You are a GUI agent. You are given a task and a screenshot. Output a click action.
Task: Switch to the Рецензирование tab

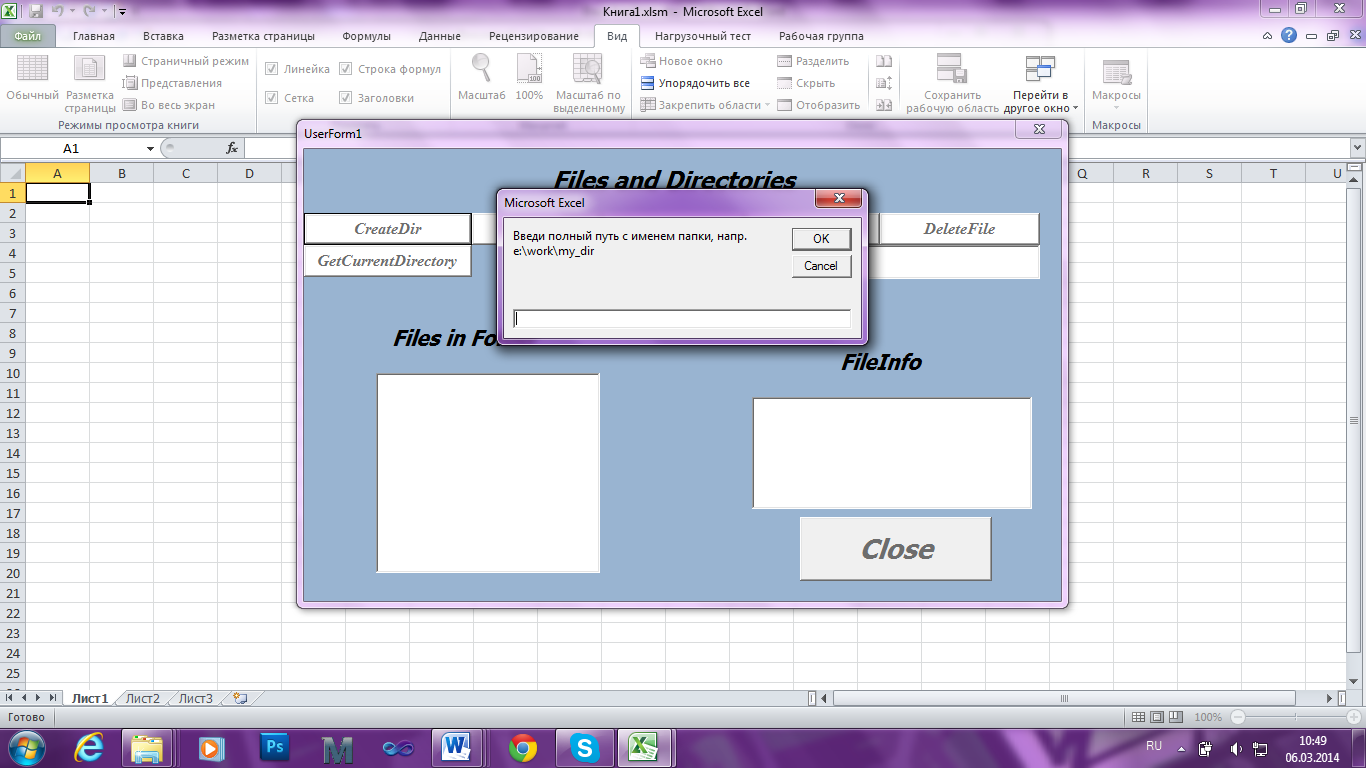[534, 36]
